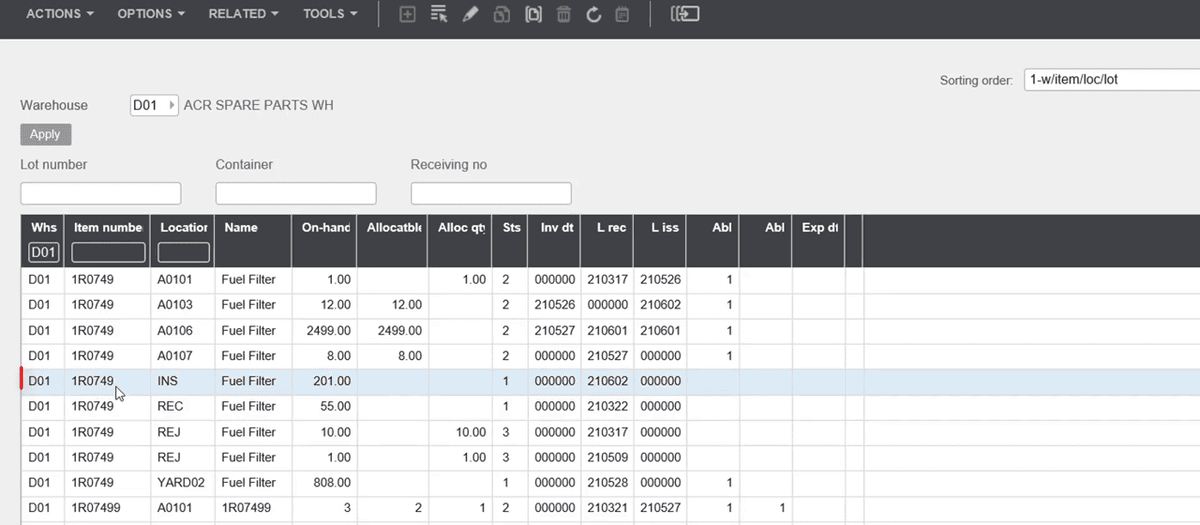Click the Apply button
This screenshot has height=525, width=1200.
(45, 134)
